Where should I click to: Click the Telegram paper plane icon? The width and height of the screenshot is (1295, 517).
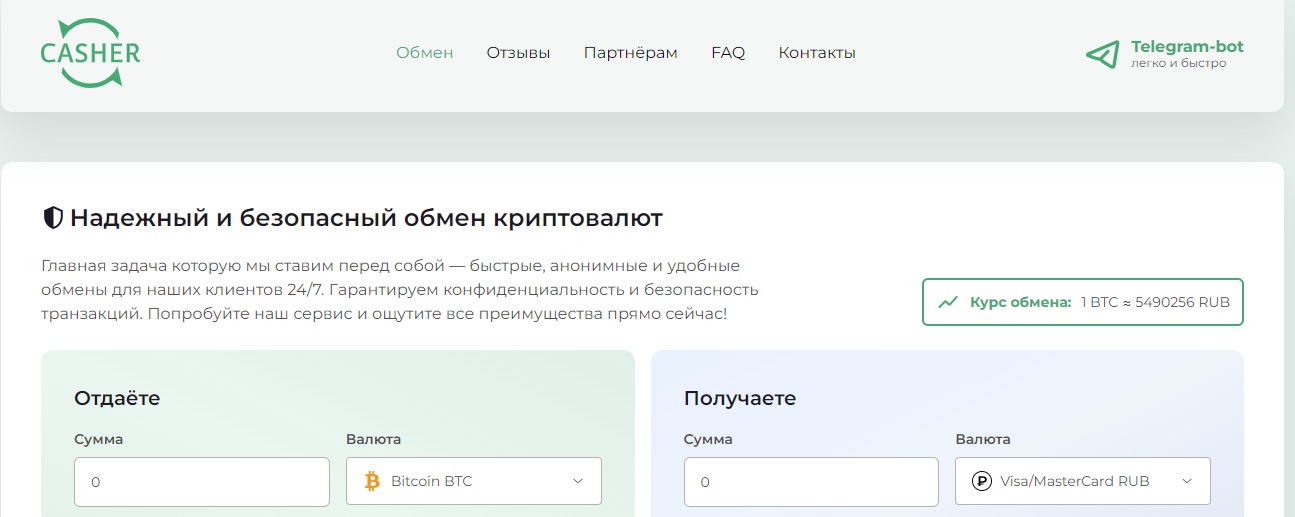click(x=1102, y=55)
